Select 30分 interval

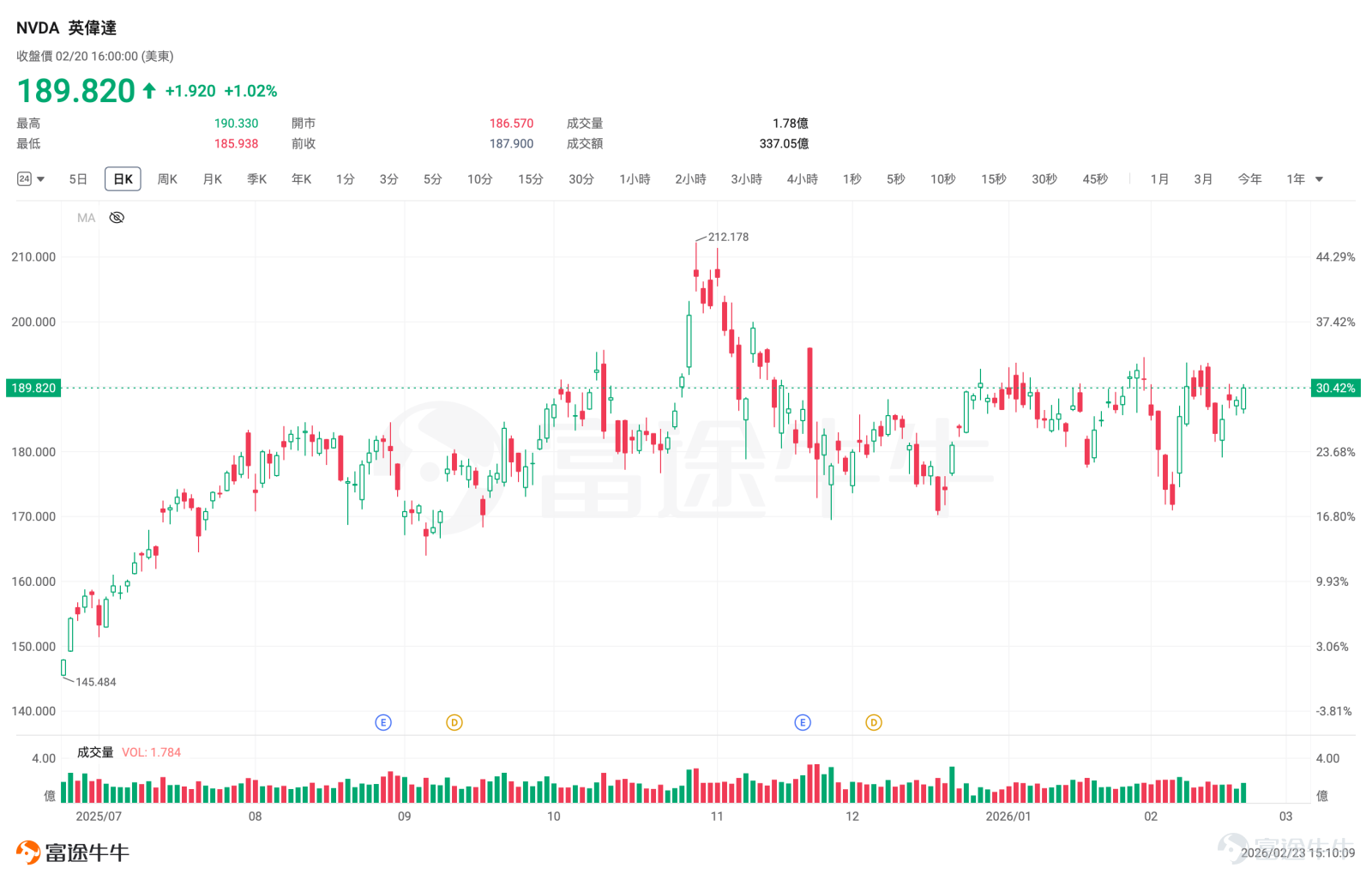click(x=581, y=179)
